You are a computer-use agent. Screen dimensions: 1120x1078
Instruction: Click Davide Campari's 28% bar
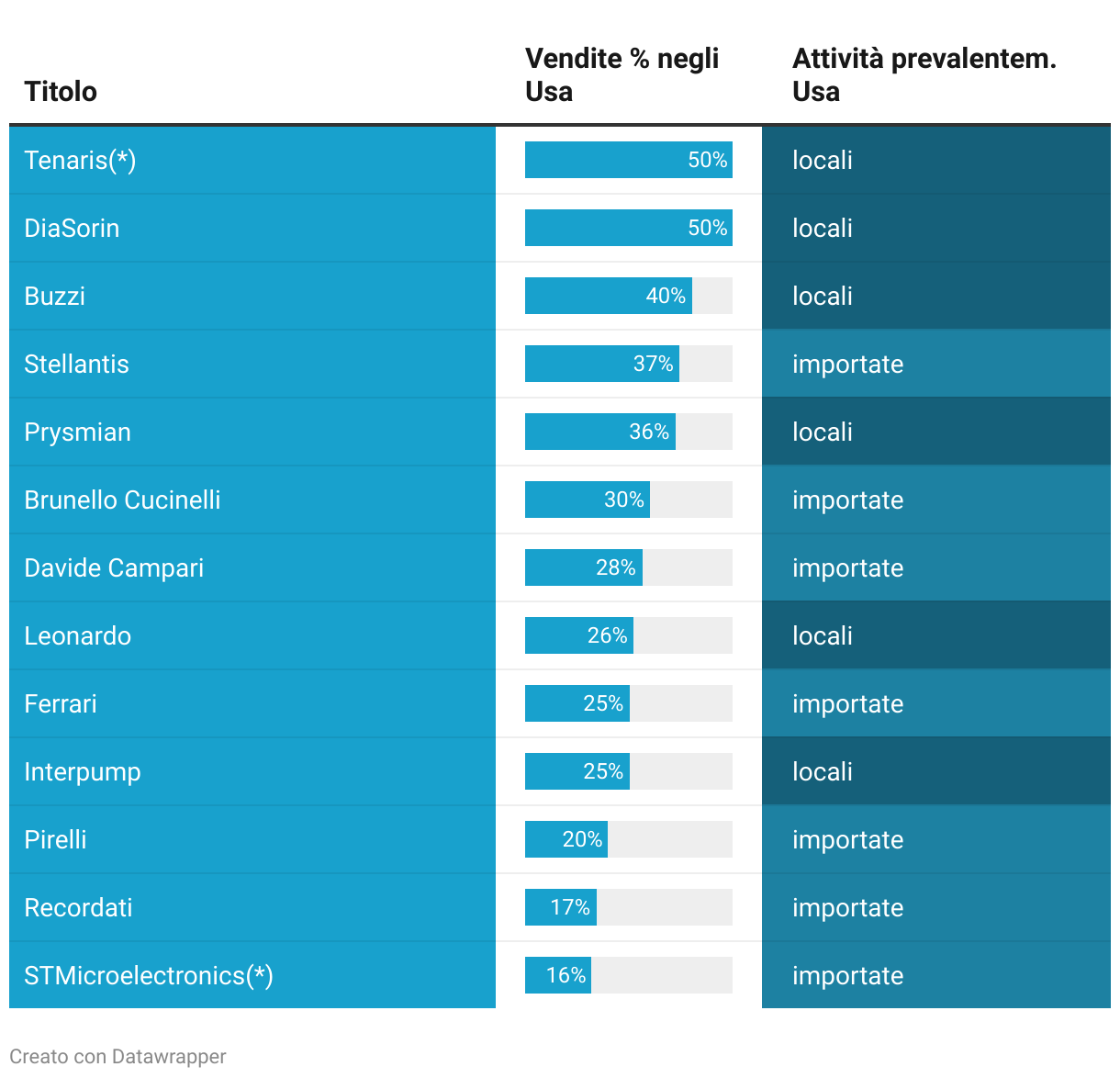click(x=584, y=568)
